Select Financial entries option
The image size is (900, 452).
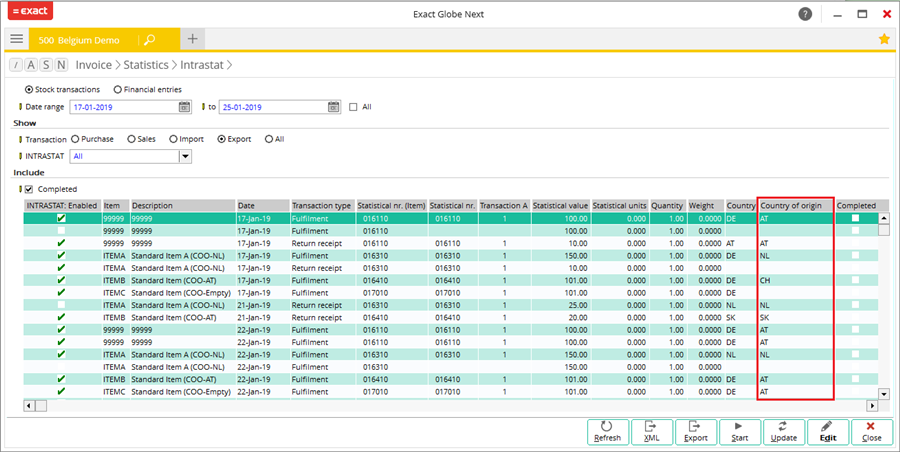click(118, 90)
